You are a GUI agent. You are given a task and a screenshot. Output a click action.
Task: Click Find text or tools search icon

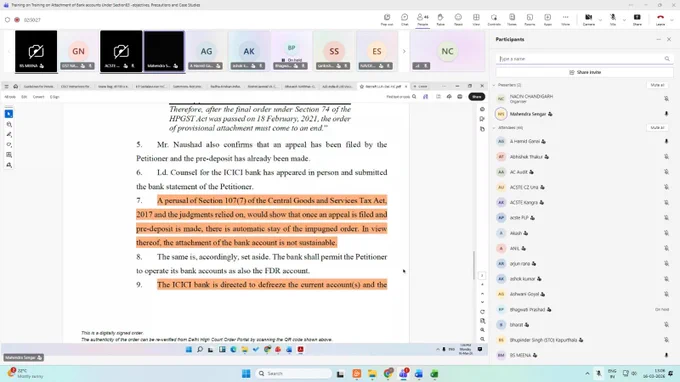point(414,97)
